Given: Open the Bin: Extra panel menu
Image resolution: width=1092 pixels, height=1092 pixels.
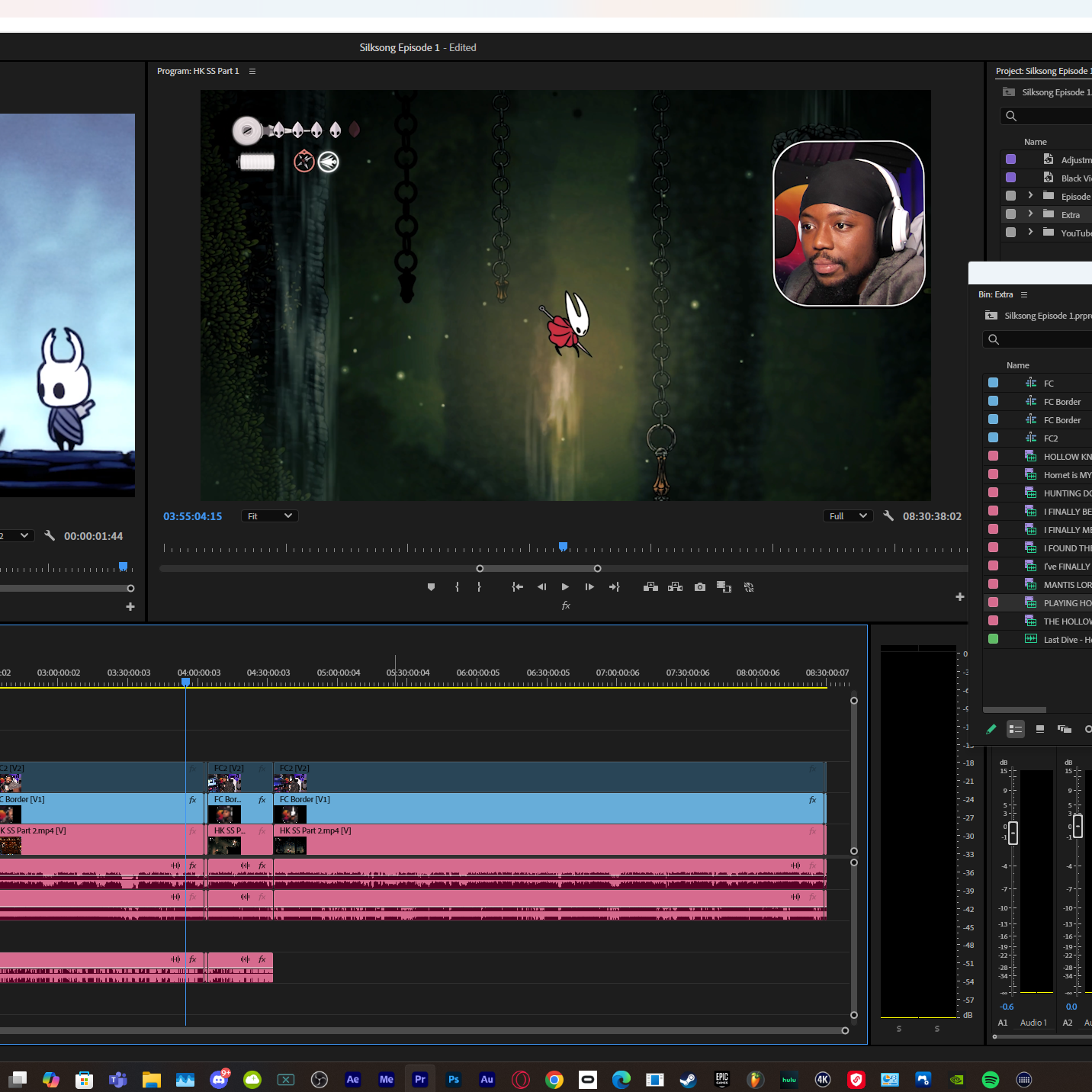Looking at the screenshot, I should coord(1024,294).
